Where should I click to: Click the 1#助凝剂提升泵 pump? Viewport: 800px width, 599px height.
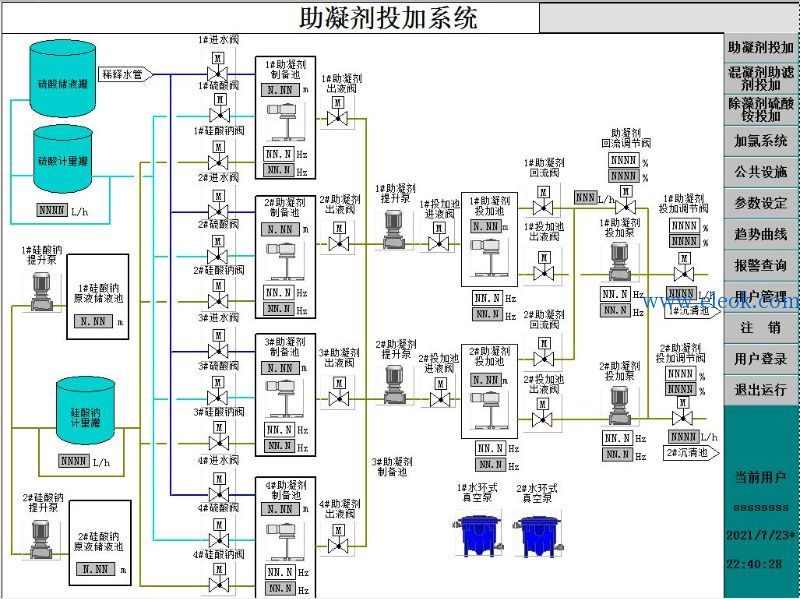[394, 230]
